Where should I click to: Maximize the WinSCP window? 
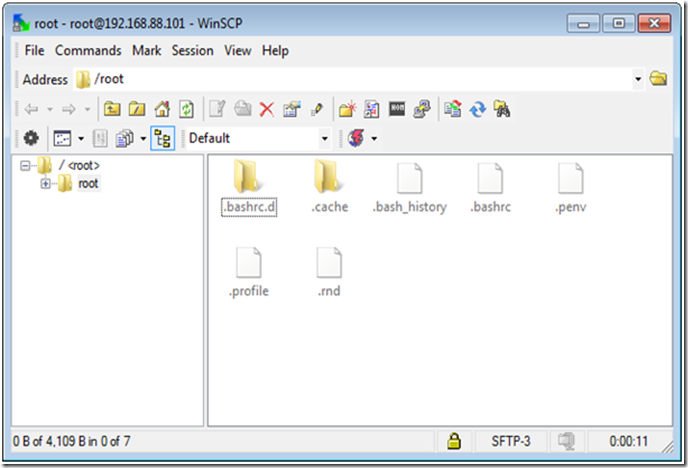tap(619, 23)
